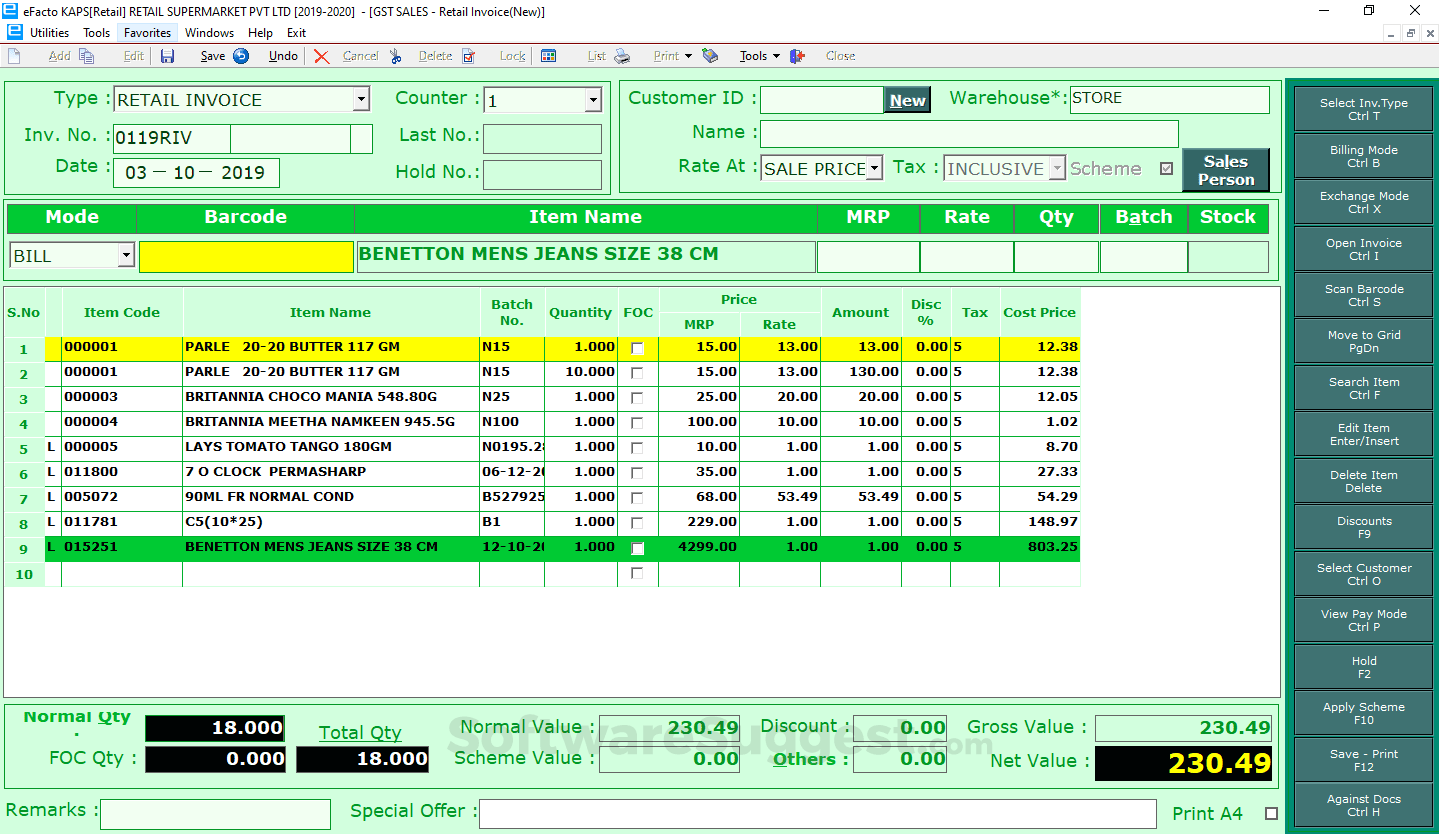Click the red X Cancel icon
The height and width of the screenshot is (834, 1439).
pyautogui.click(x=321, y=56)
